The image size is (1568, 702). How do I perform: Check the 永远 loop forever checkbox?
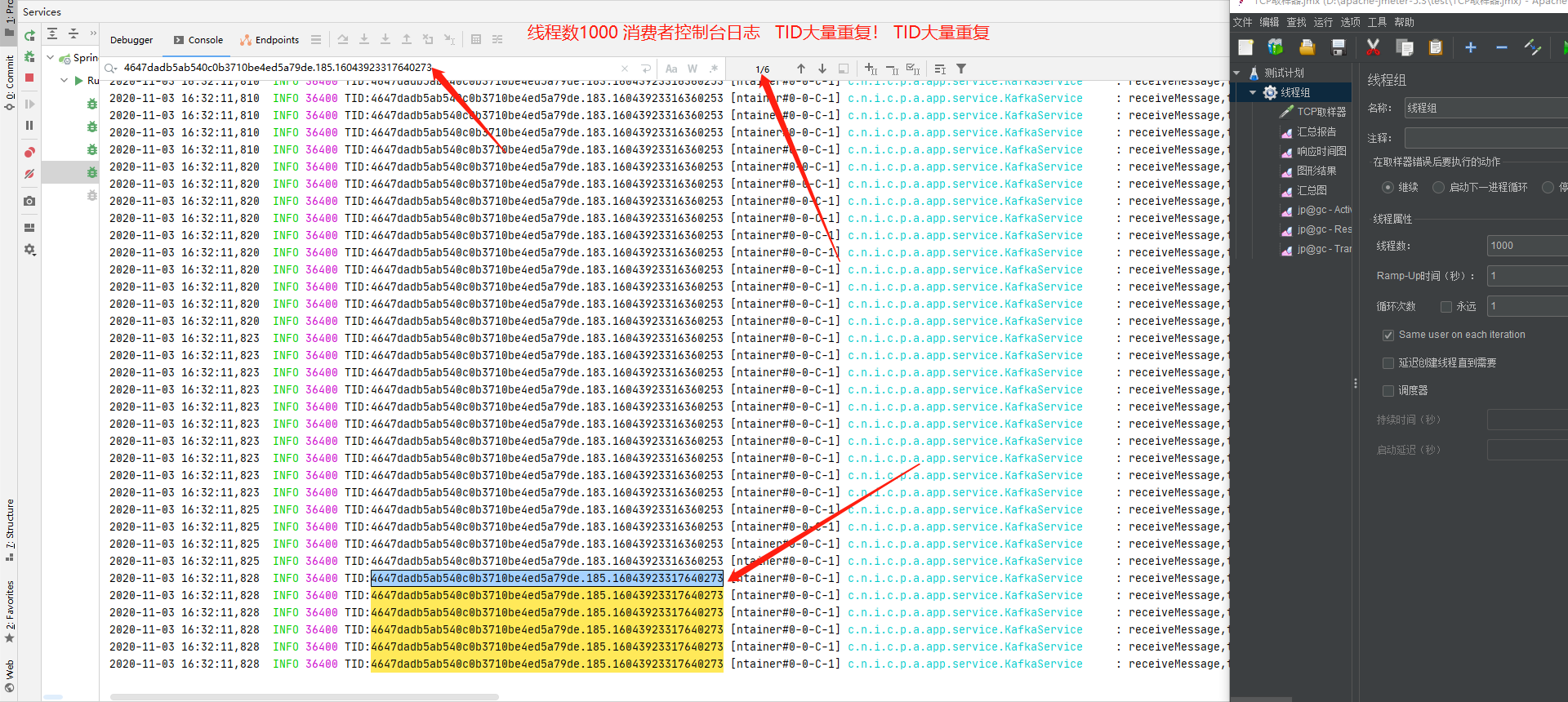pyautogui.click(x=1446, y=306)
